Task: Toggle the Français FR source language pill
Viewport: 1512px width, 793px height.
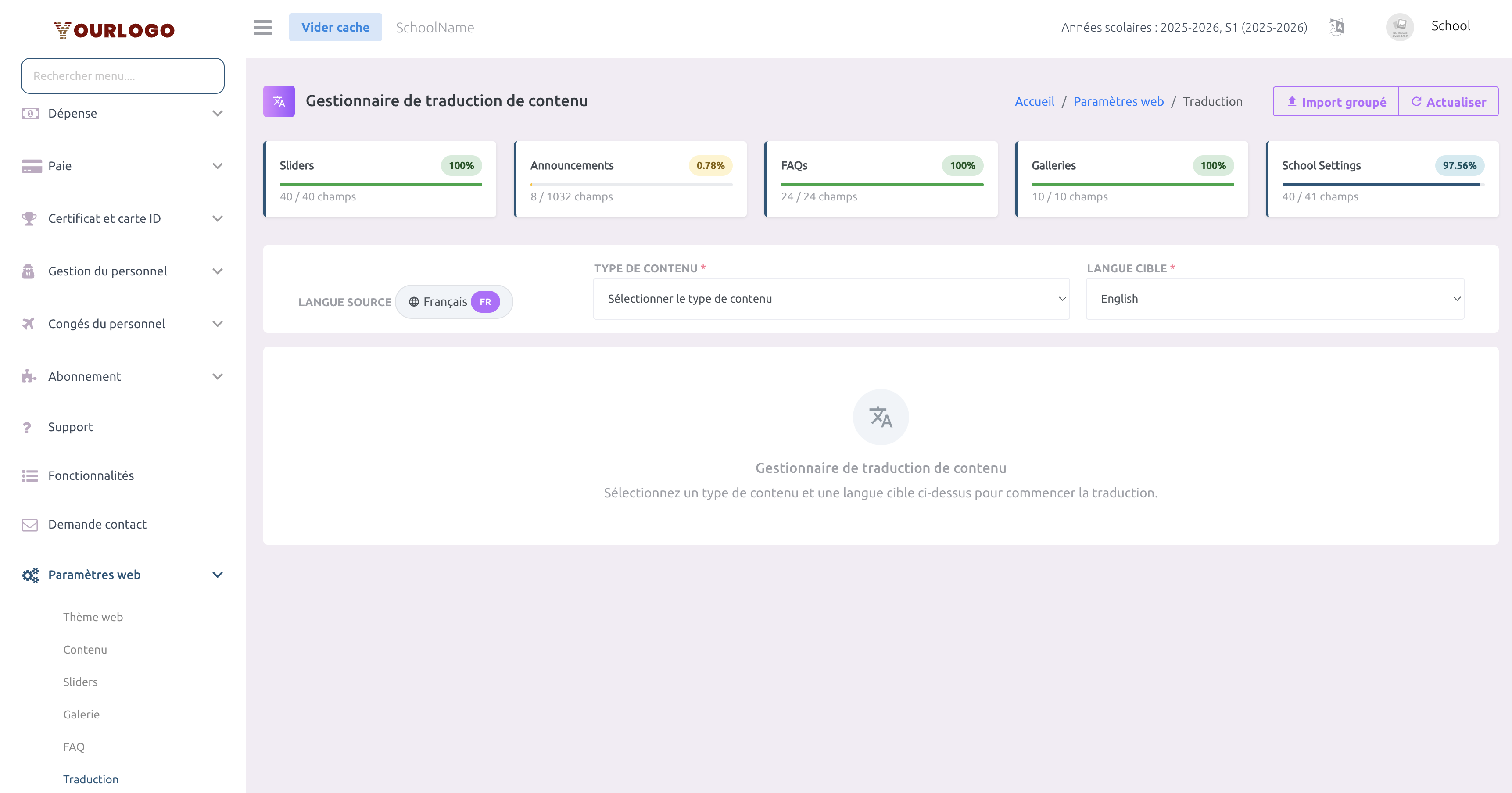Action: click(x=454, y=301)
